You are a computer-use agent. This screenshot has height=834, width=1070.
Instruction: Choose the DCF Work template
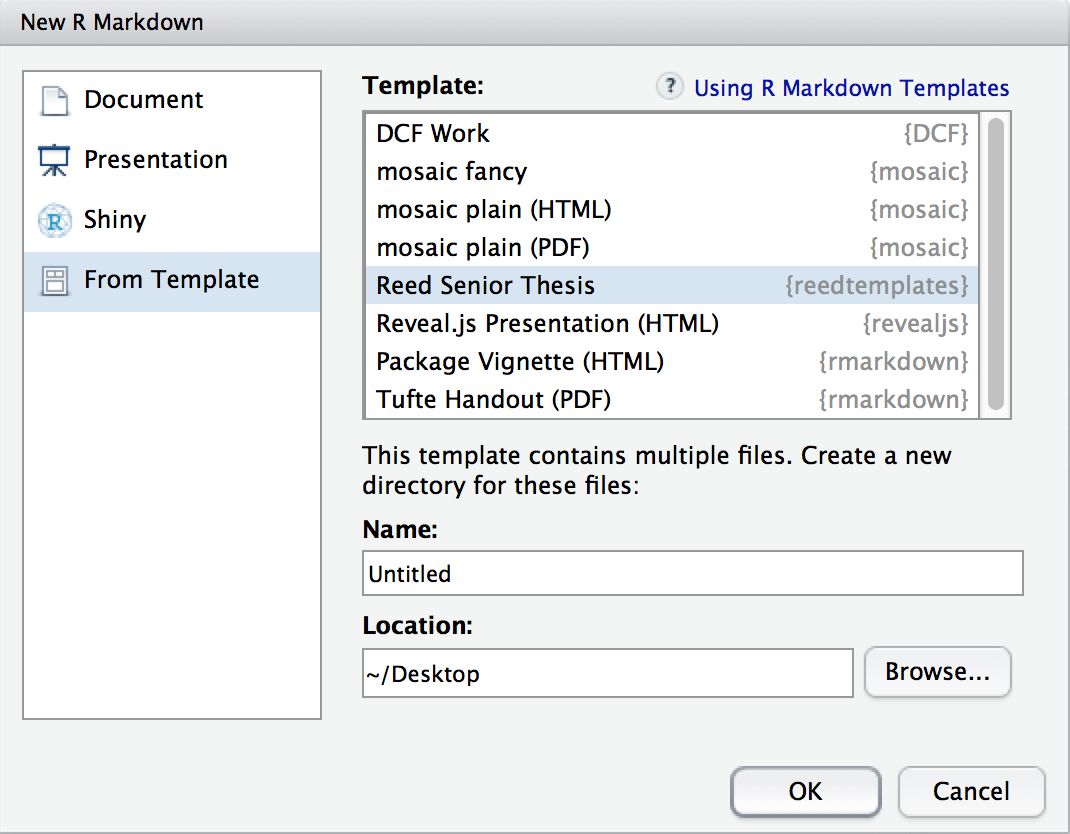tap(672, 133)
